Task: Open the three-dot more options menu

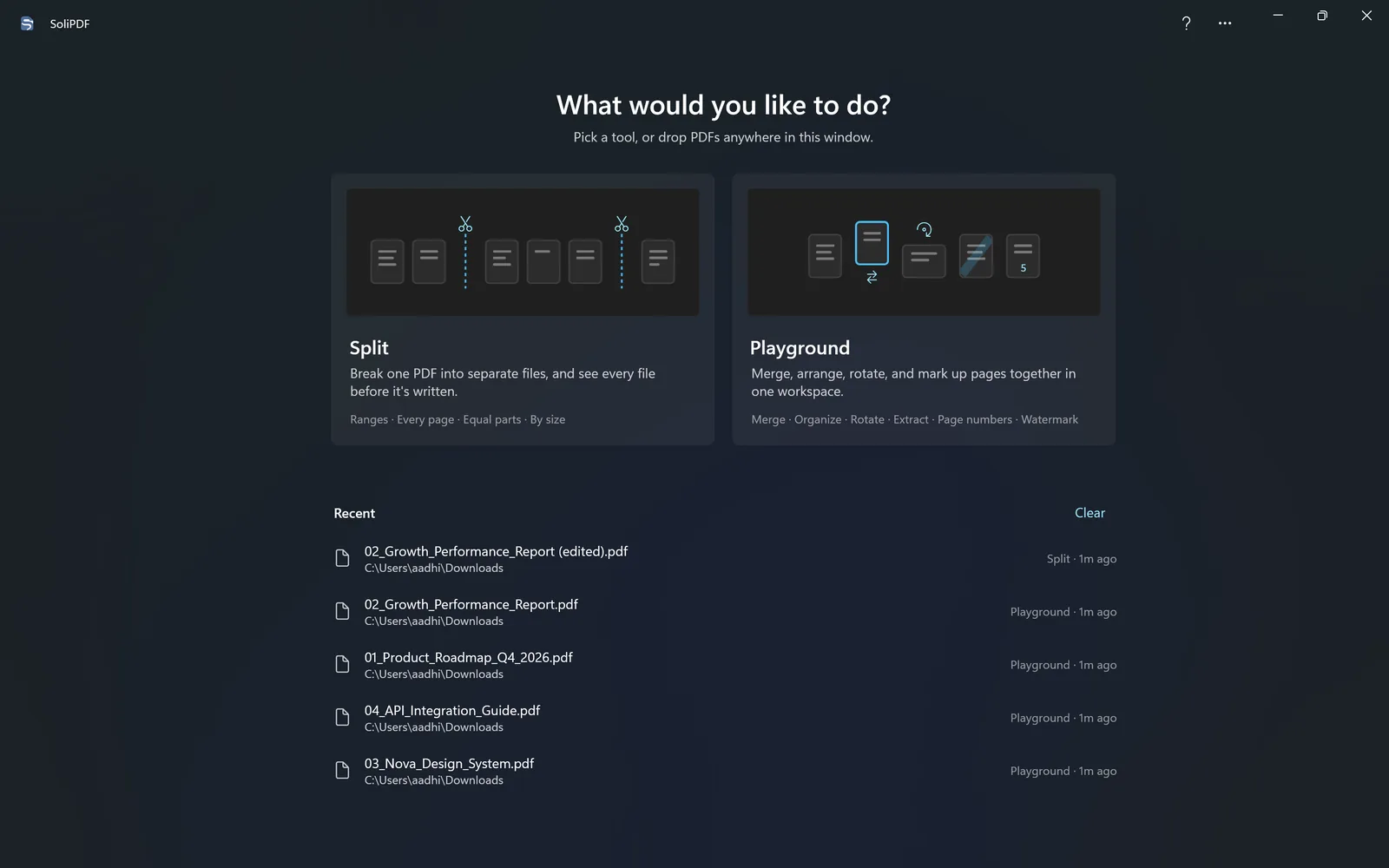Action: [1225, 23]
